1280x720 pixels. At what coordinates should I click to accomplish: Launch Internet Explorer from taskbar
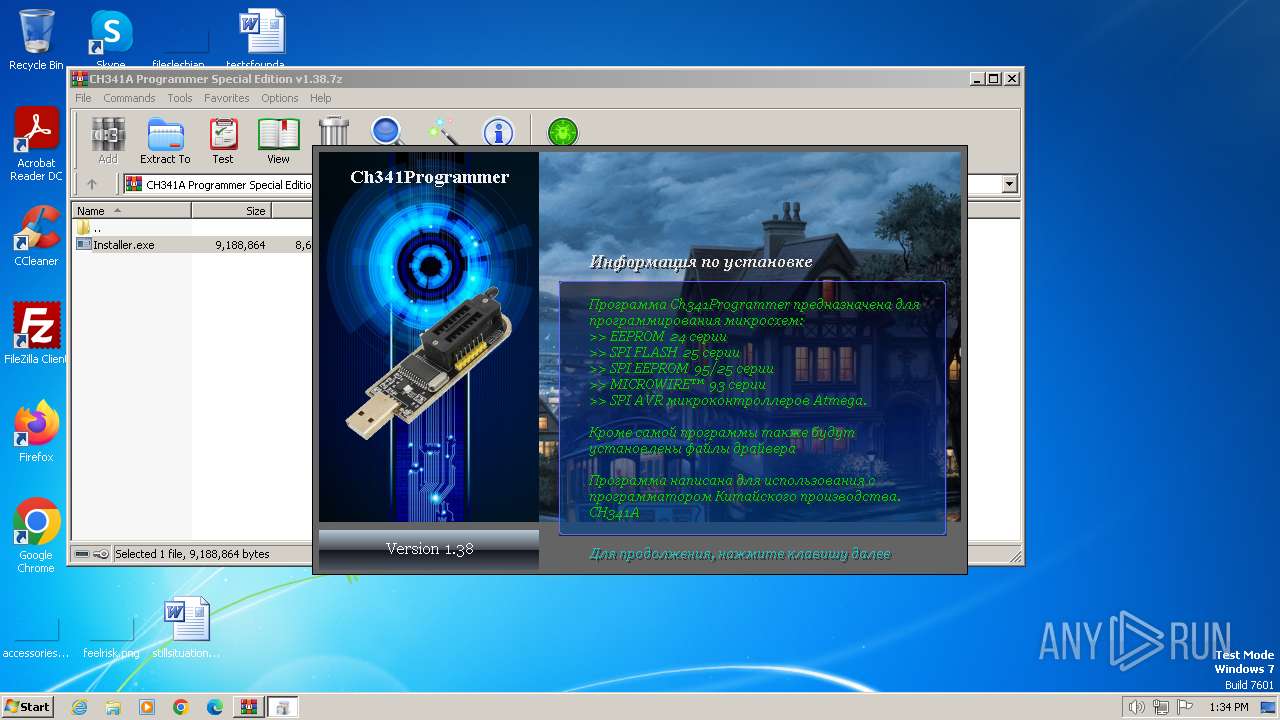coord(79,707)
